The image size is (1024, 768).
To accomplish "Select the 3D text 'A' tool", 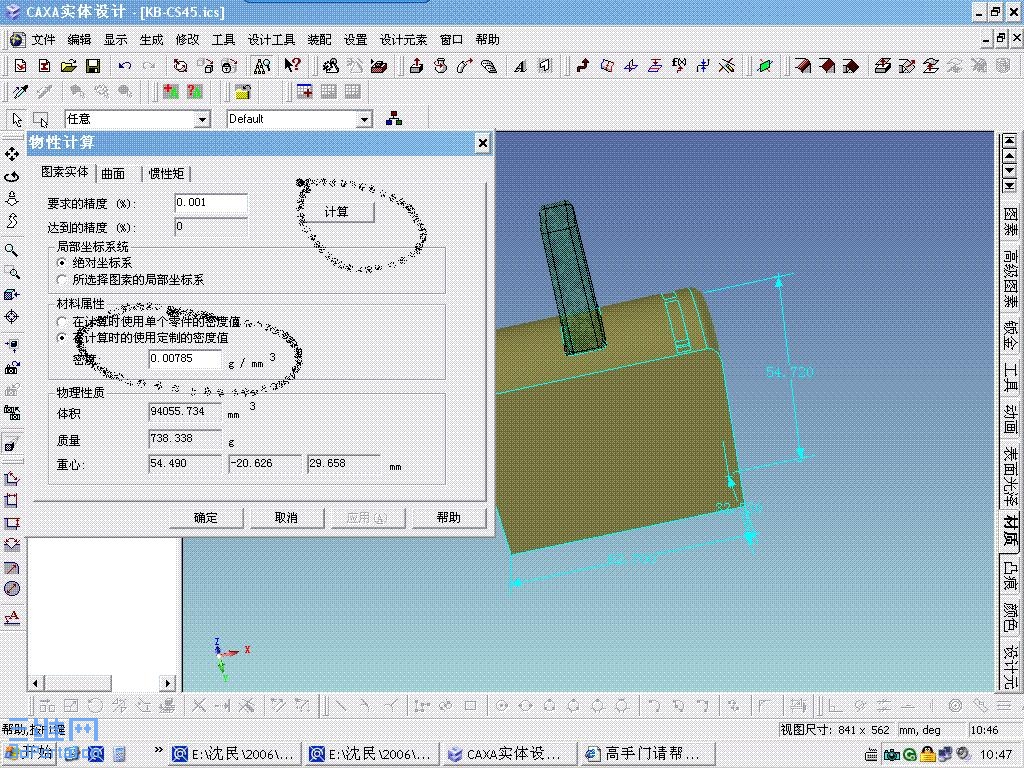I will [x=520, y=65].
